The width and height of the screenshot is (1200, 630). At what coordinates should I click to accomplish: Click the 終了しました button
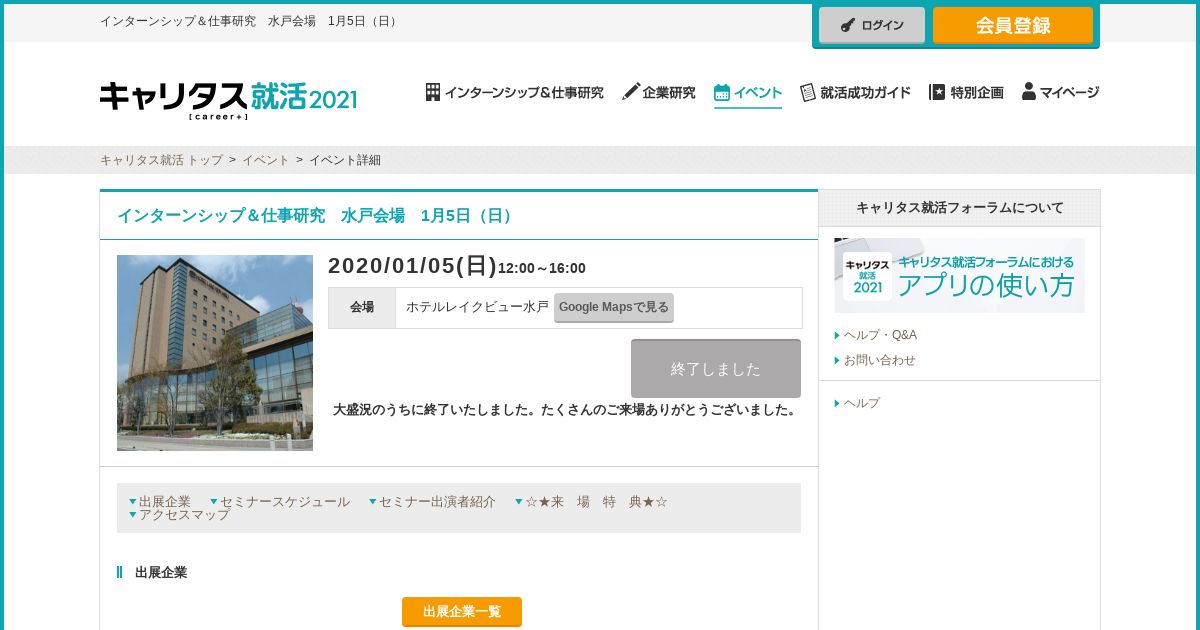click(x=716, y=368)
